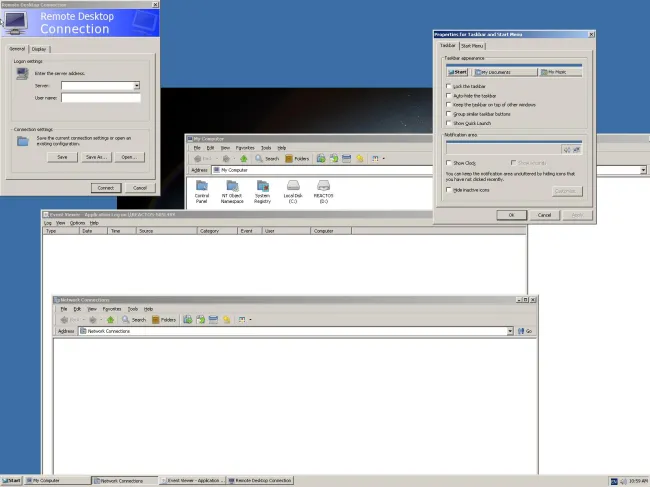Click OK in Taskbar properties dialog
Viewport: 650px width, 487px height.
(512, 215)
